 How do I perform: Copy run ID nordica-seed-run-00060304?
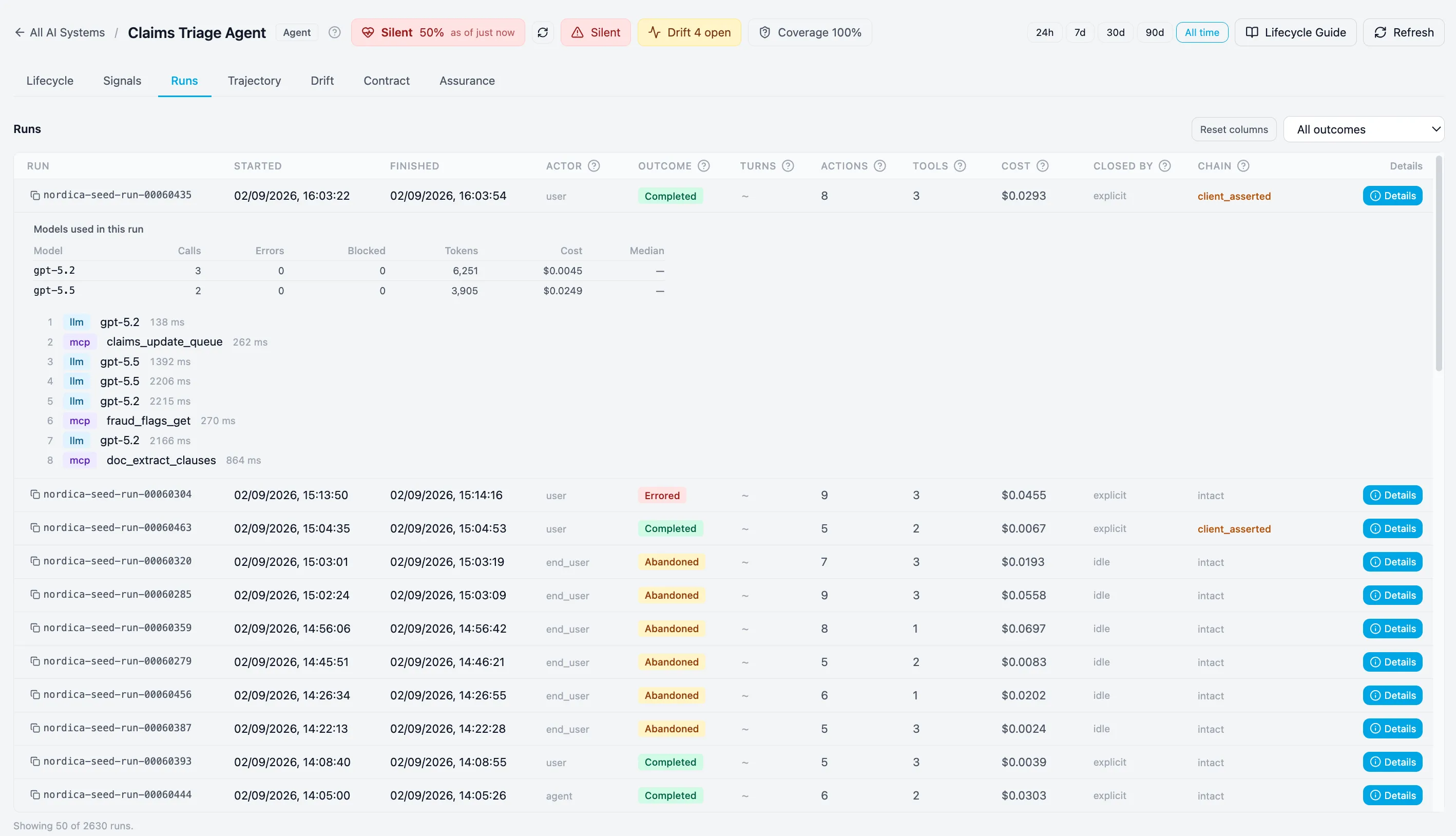[35, 495]
